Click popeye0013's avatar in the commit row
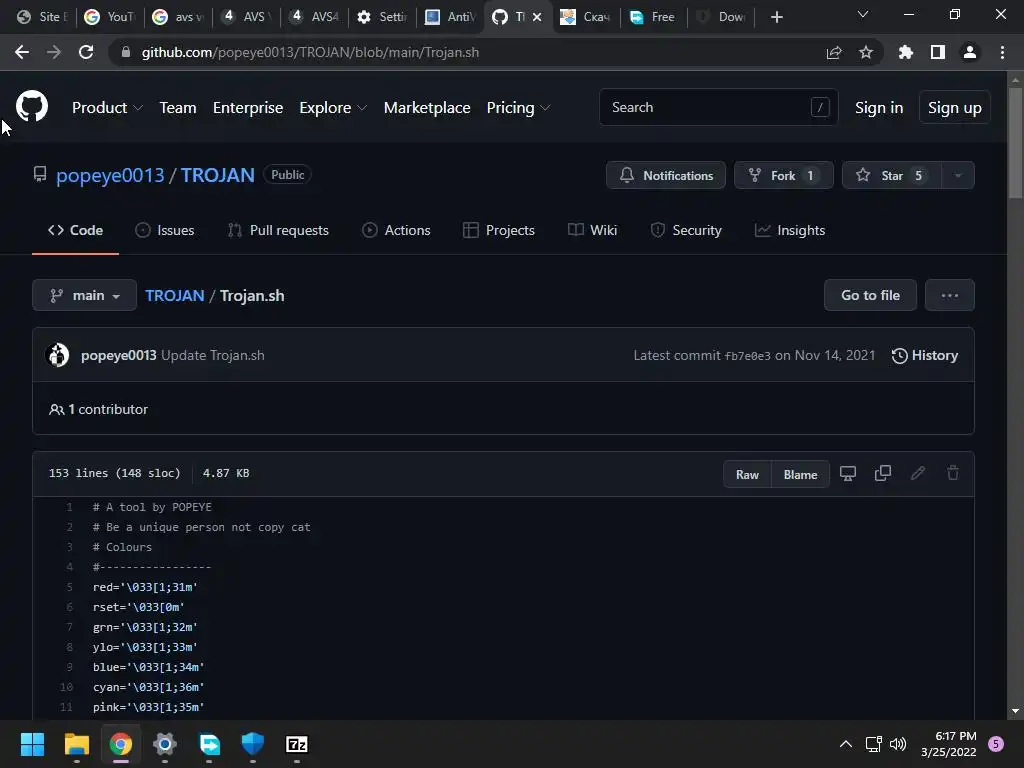 click(x=58, y=355)
